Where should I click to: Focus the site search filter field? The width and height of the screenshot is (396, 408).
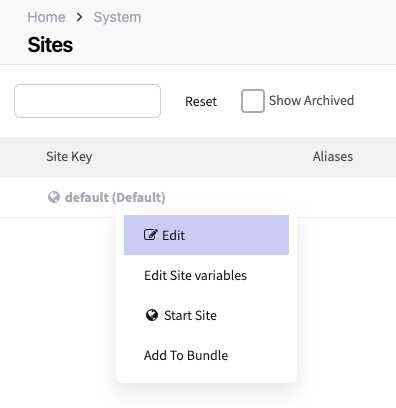[x=87, y=101]
